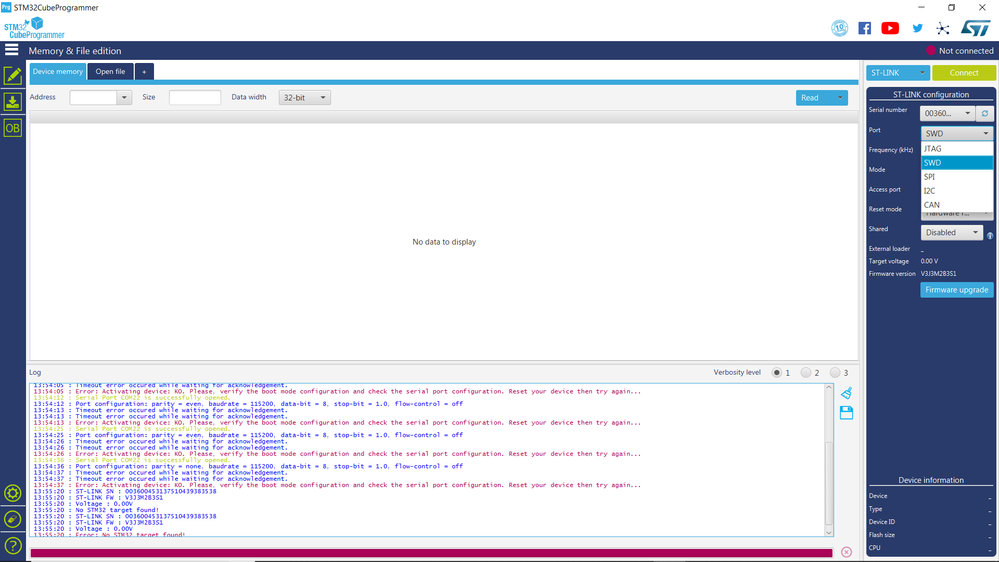Choose SPI from the Port list
The width and height of the screenshot is (999, 562).
tap(957, 177)
